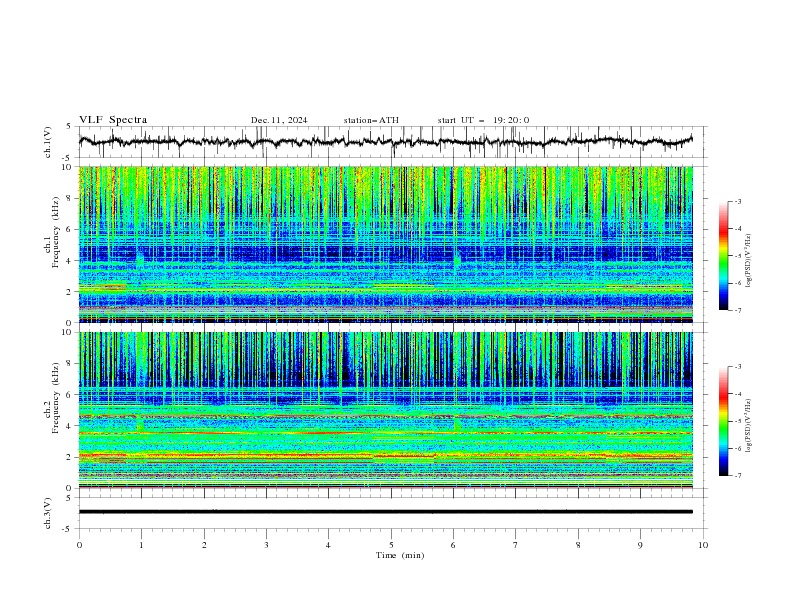The height and width of the screenshot is (612, 792).
Task: Click the color bar beside ch.2 spectrogram
Action: (x=723, y=421)
